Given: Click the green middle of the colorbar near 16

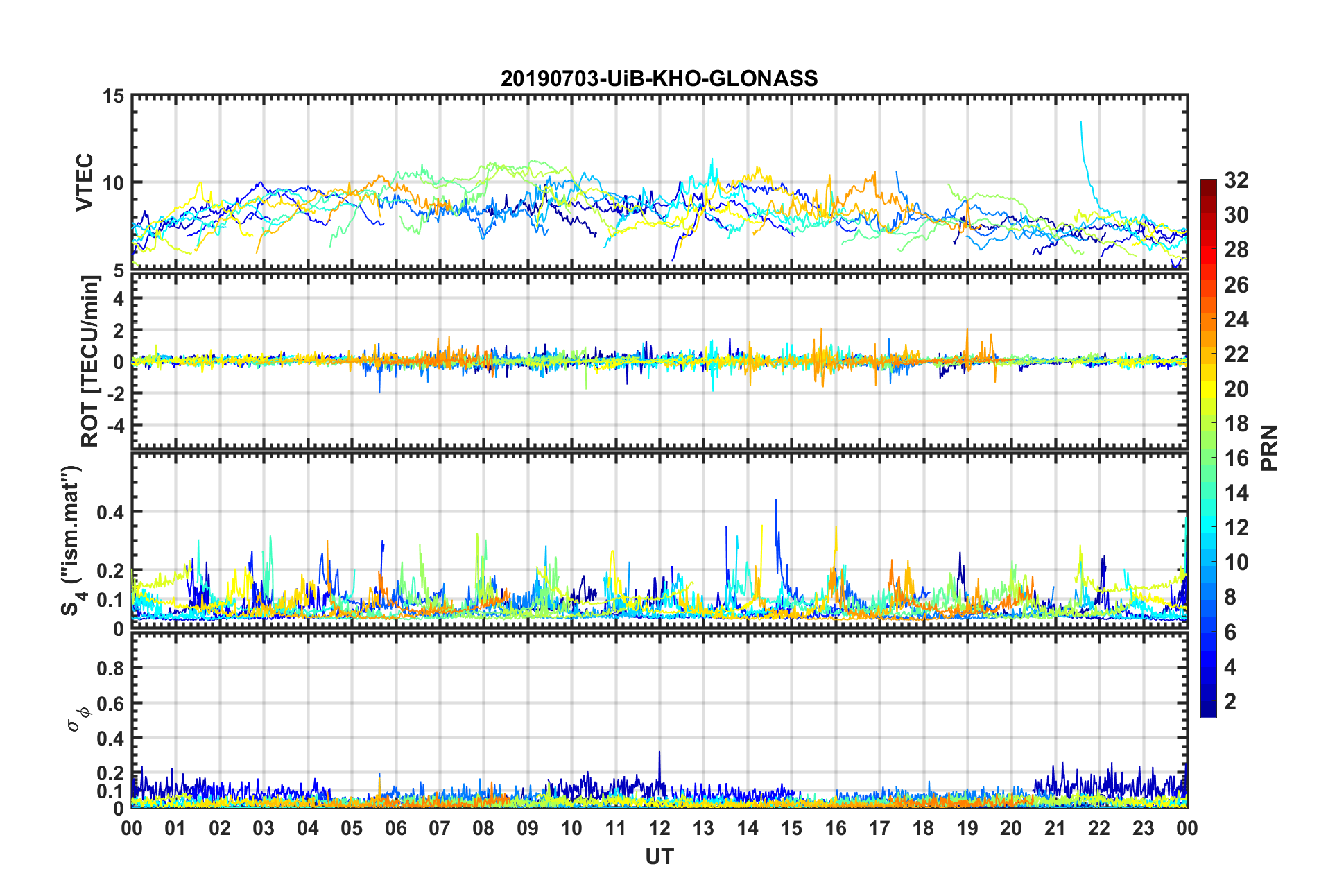Looking at the screenshot, I should [x=1208, y=458].
